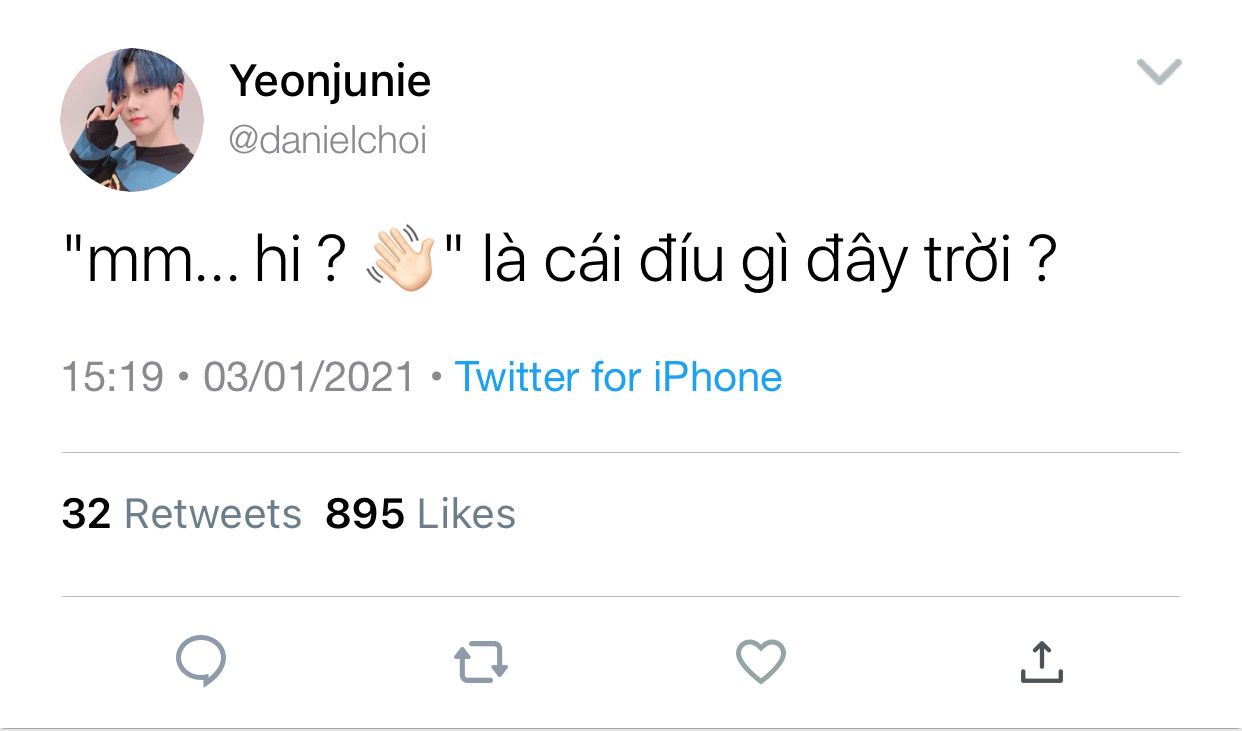Click the 03/01/2021 date

point(308,377)
